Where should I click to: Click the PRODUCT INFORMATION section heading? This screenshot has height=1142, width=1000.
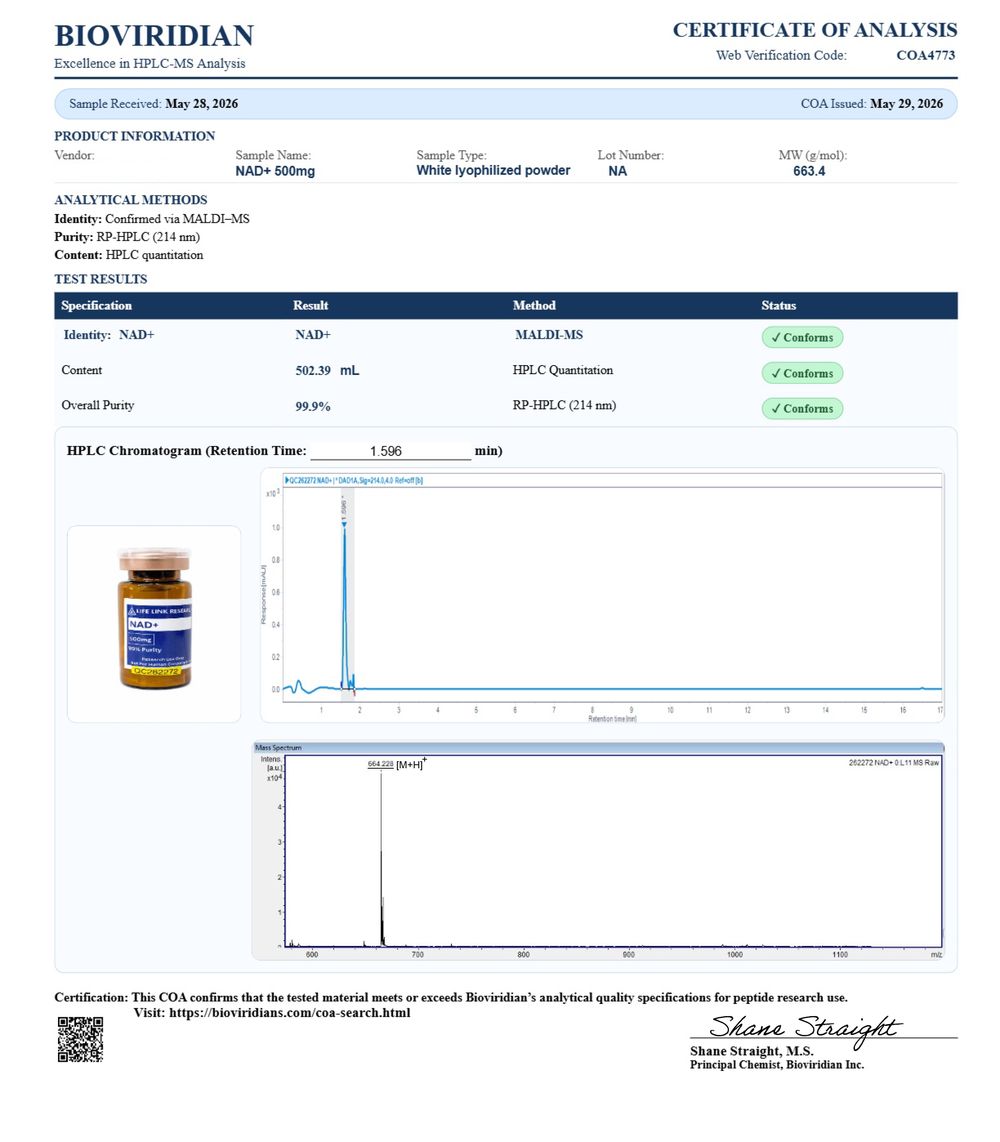pos(135,136)
